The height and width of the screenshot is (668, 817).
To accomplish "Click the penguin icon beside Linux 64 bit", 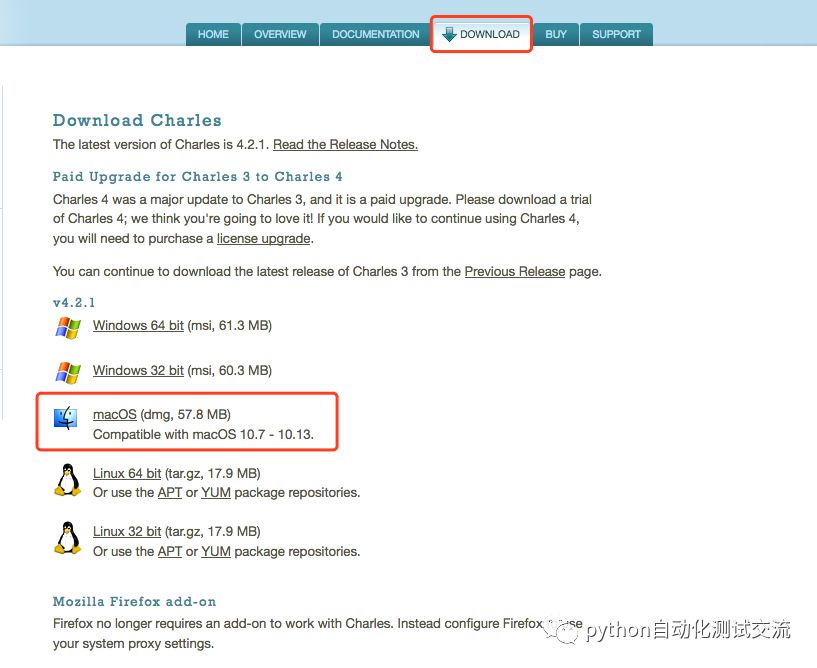I will (68, 480).
